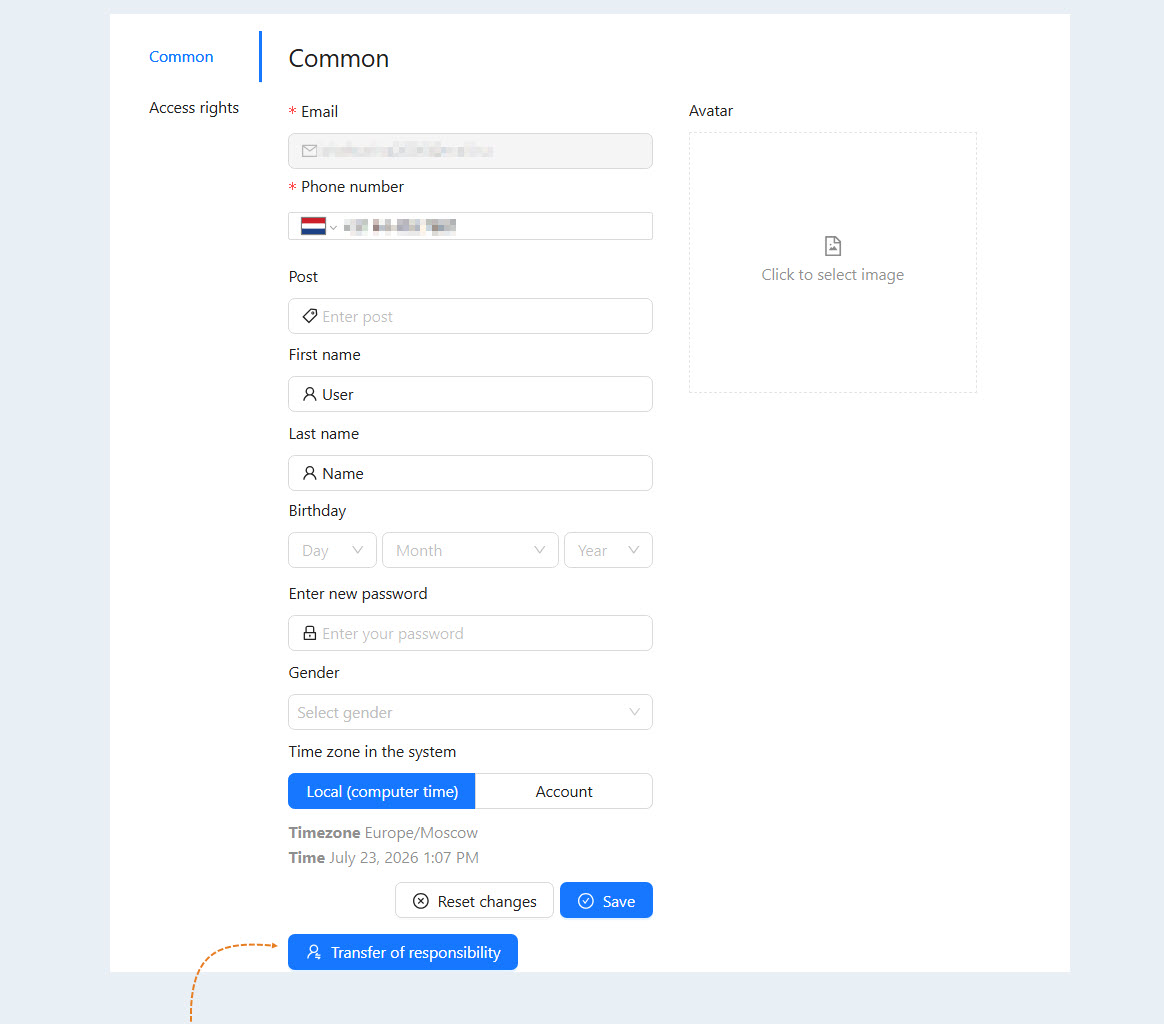Focus the Enter your password field

point(470,633)
